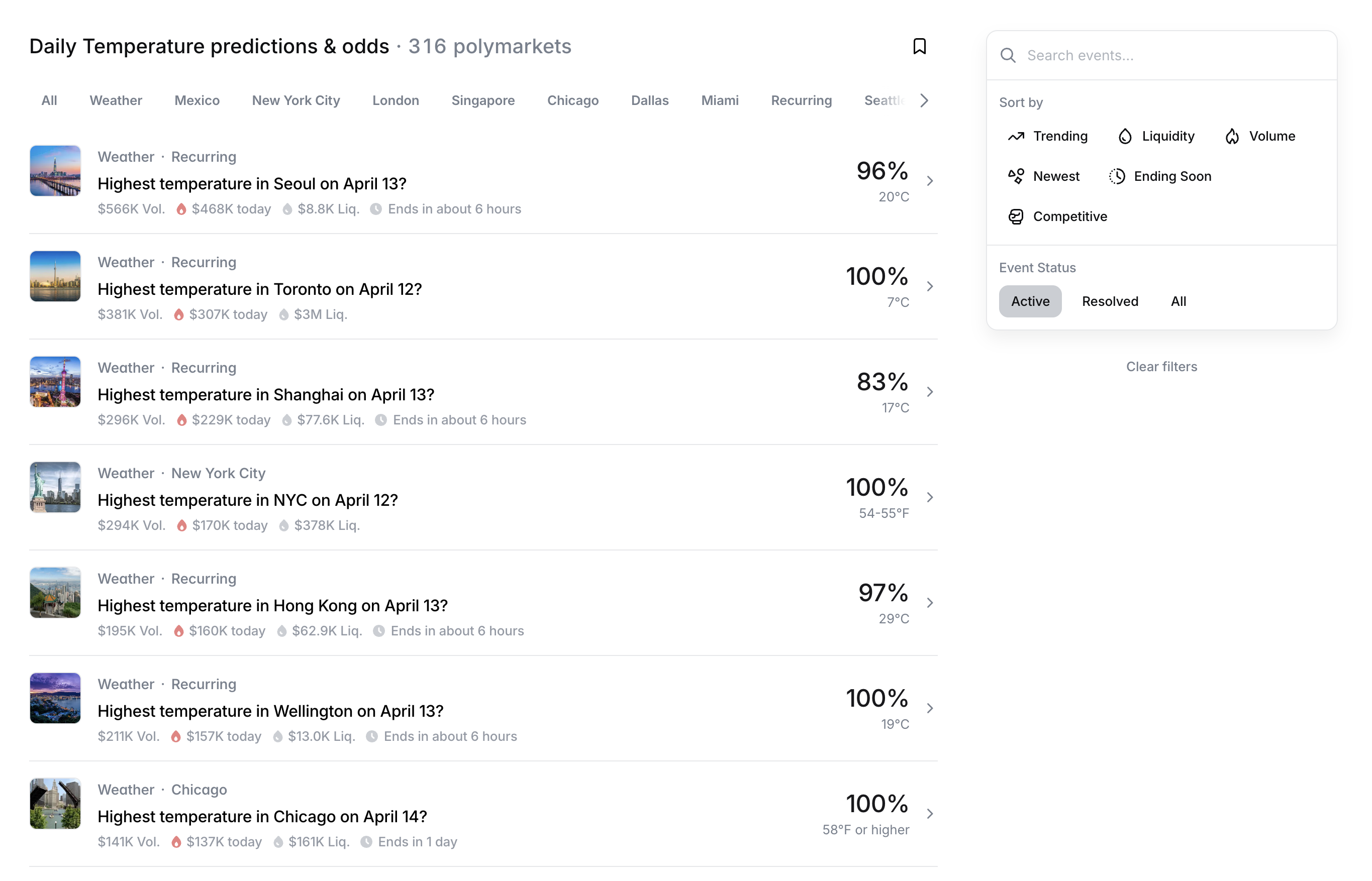Viewport: 1372px width, 881px height.
Task: Select the Singapore category tab
Action: (482, 100)
